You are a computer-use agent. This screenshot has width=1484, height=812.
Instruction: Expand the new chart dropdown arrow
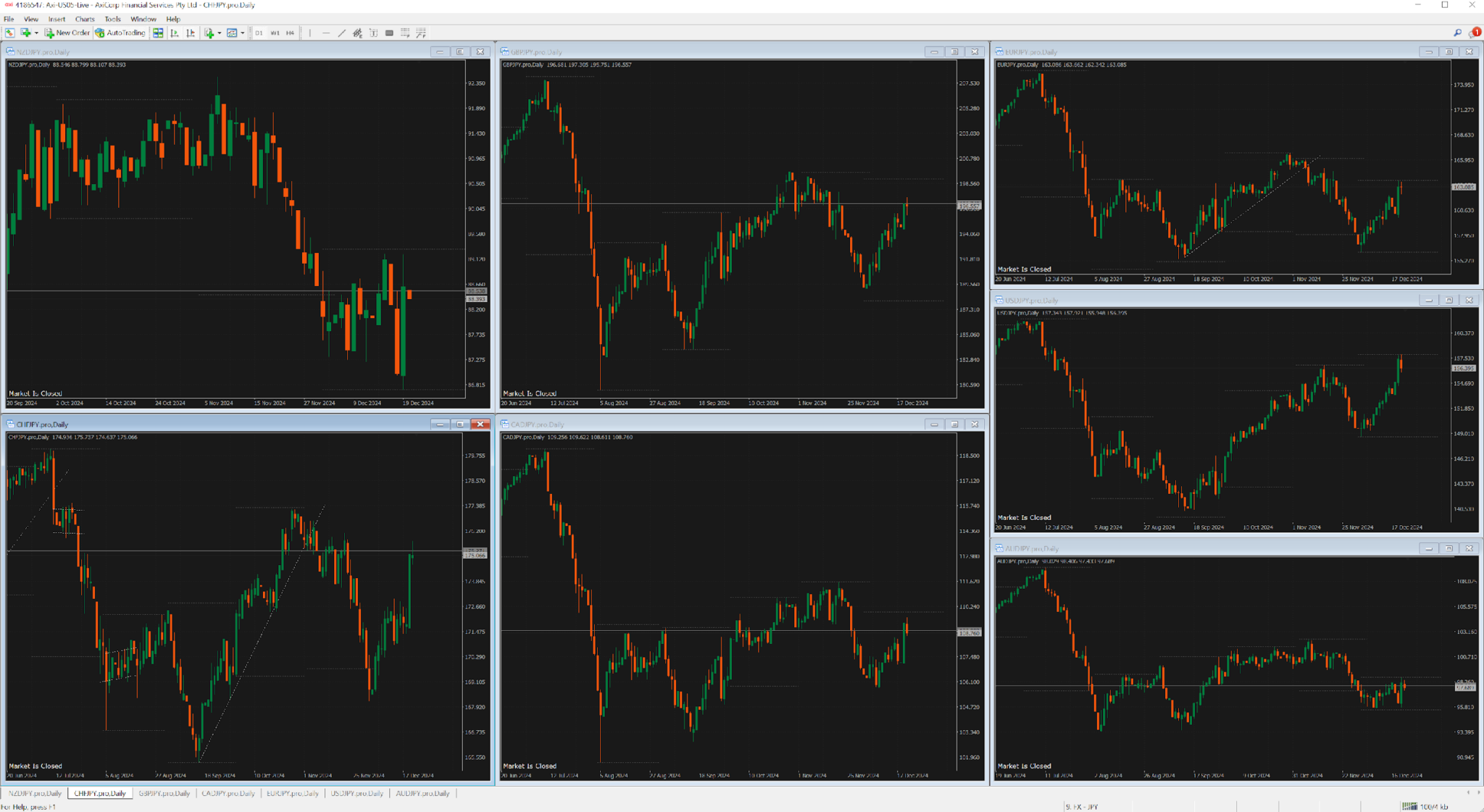tap(36, 33)
